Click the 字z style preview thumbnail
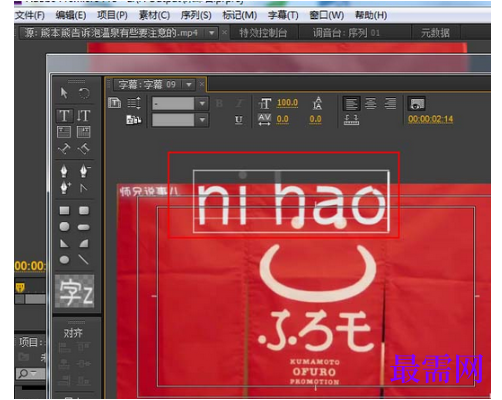Screen dimensions: 502x400 (75, 292)
